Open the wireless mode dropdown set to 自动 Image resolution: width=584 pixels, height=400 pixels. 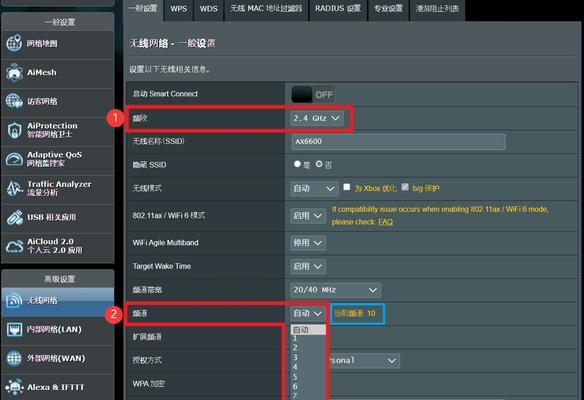pos(314,188)
